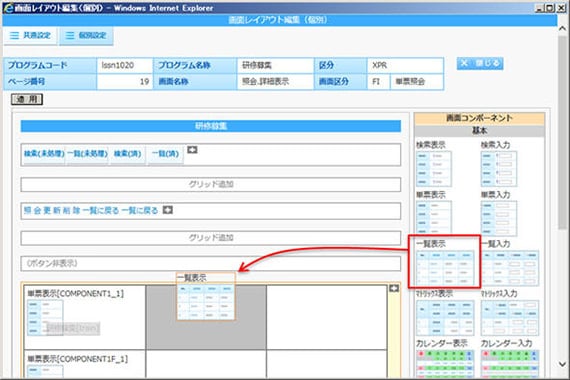This screenshot has height=380, width=570.
Task: Click the 研修募集 program name field
Action: 276,65
